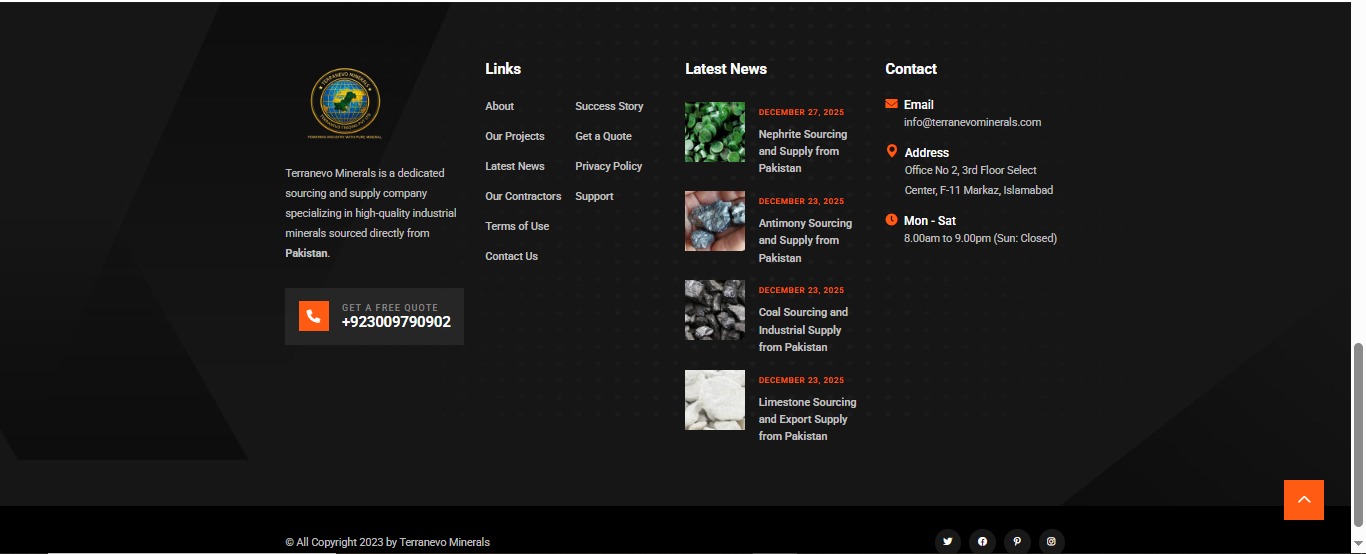The image size is (1366, 554).
Task: Select Get a Quote link
Action: (x=603, y=136)
